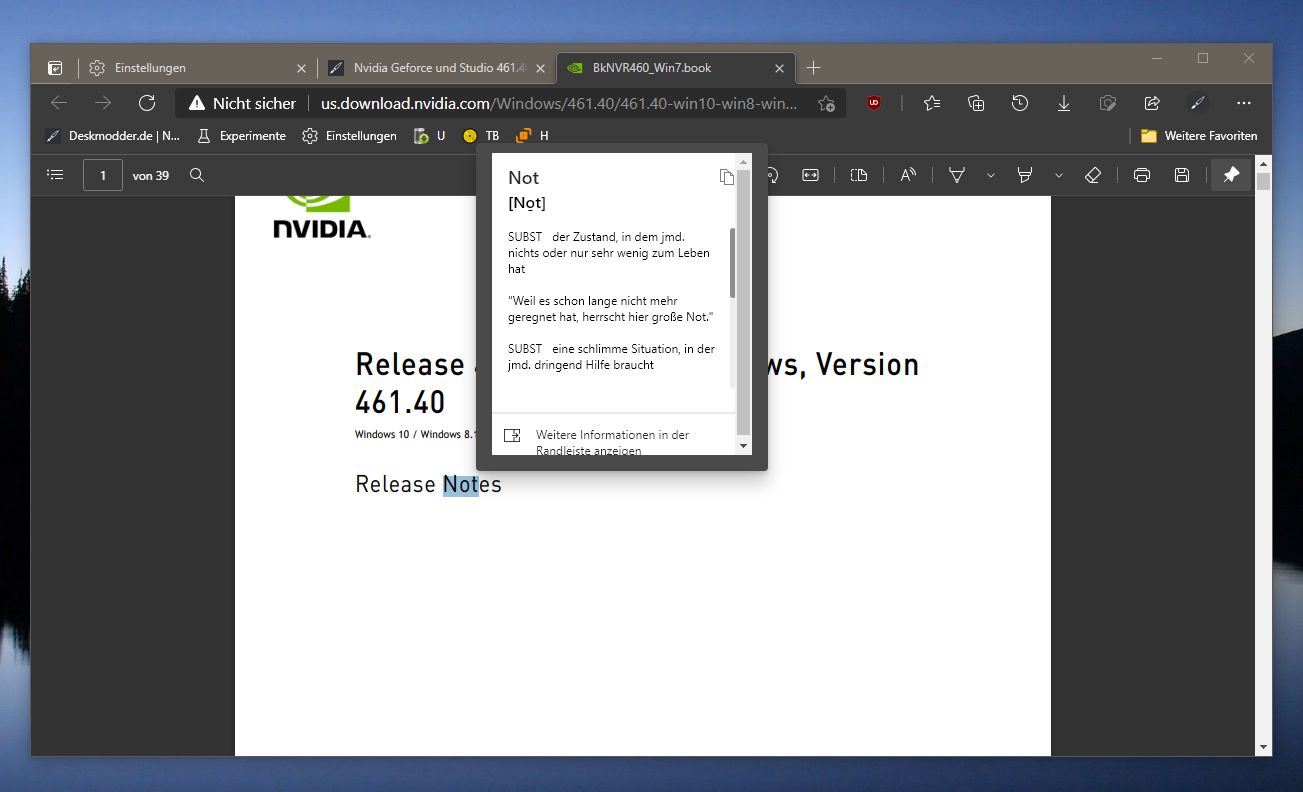Click the definition popup scrollbar up arrow
The image size is (1303, 792).
click(743, 161)
